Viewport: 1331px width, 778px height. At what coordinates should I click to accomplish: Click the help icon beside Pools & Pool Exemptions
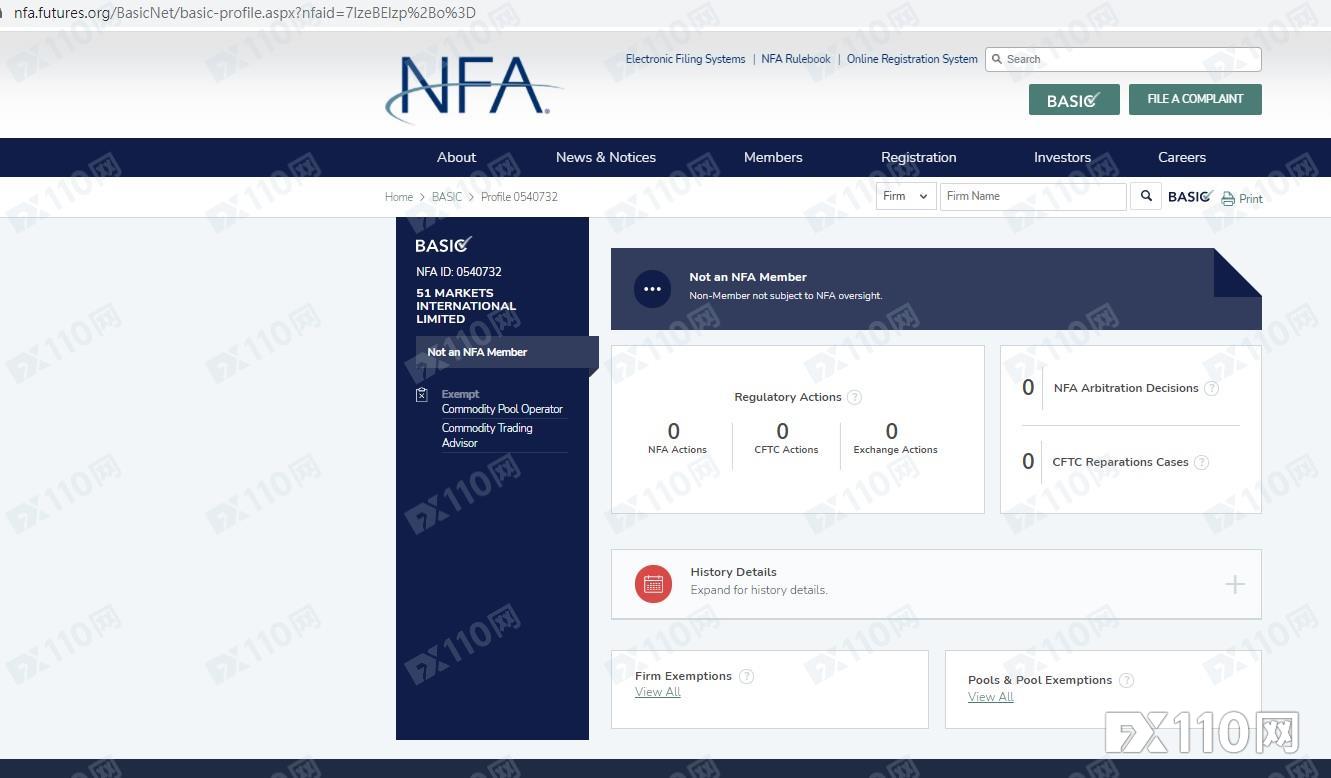(1126, 680)
